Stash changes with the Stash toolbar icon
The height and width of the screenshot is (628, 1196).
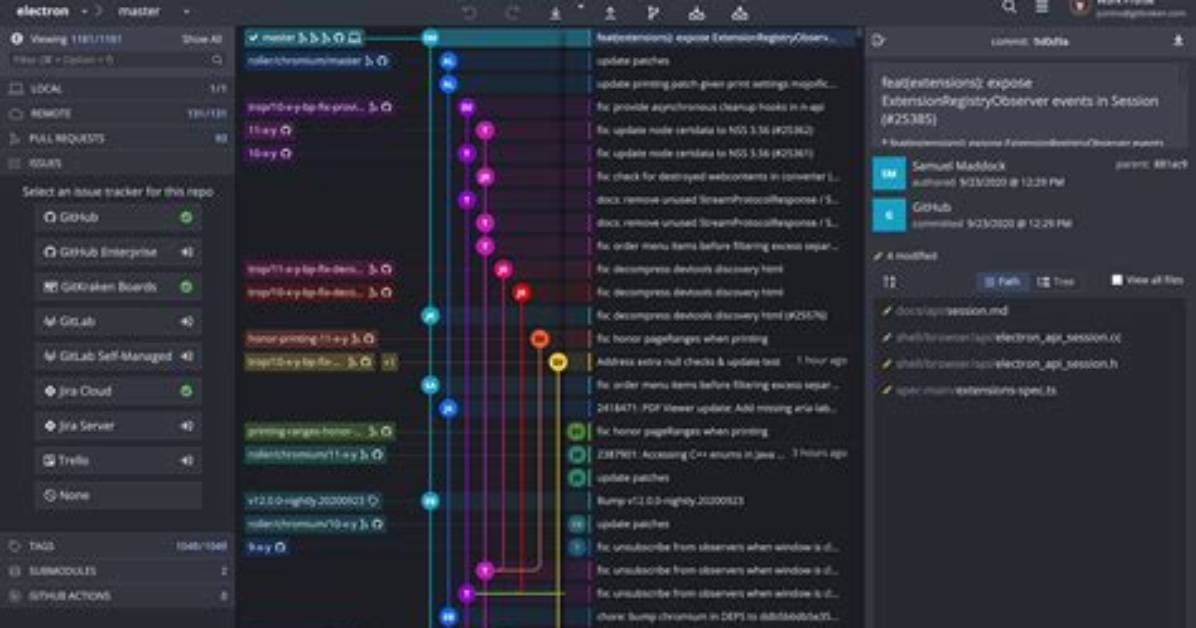[x=696, y=12]
